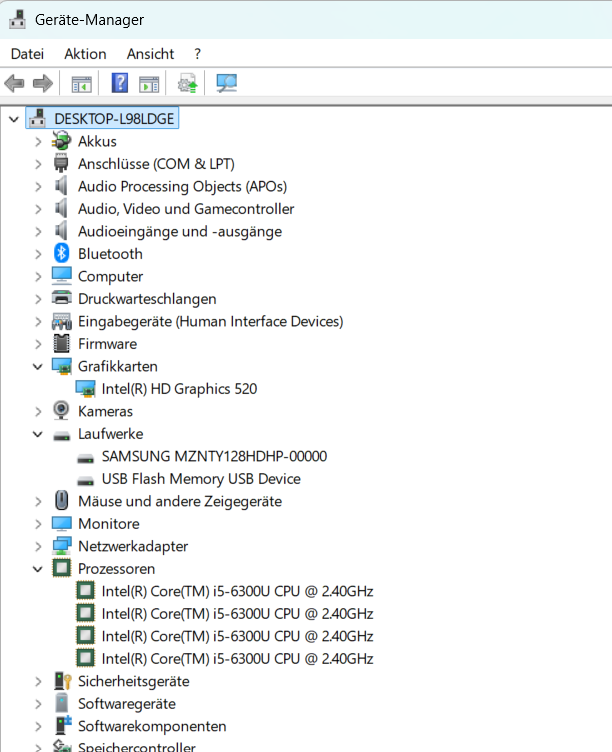Select the Monitore label

pyautogui.click(x=109, y=523)
